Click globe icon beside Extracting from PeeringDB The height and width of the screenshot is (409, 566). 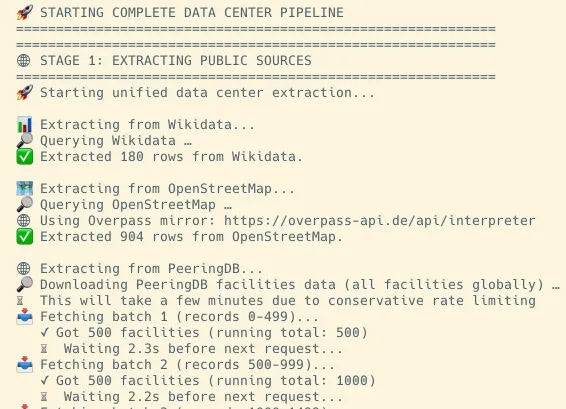coord(24,269)
